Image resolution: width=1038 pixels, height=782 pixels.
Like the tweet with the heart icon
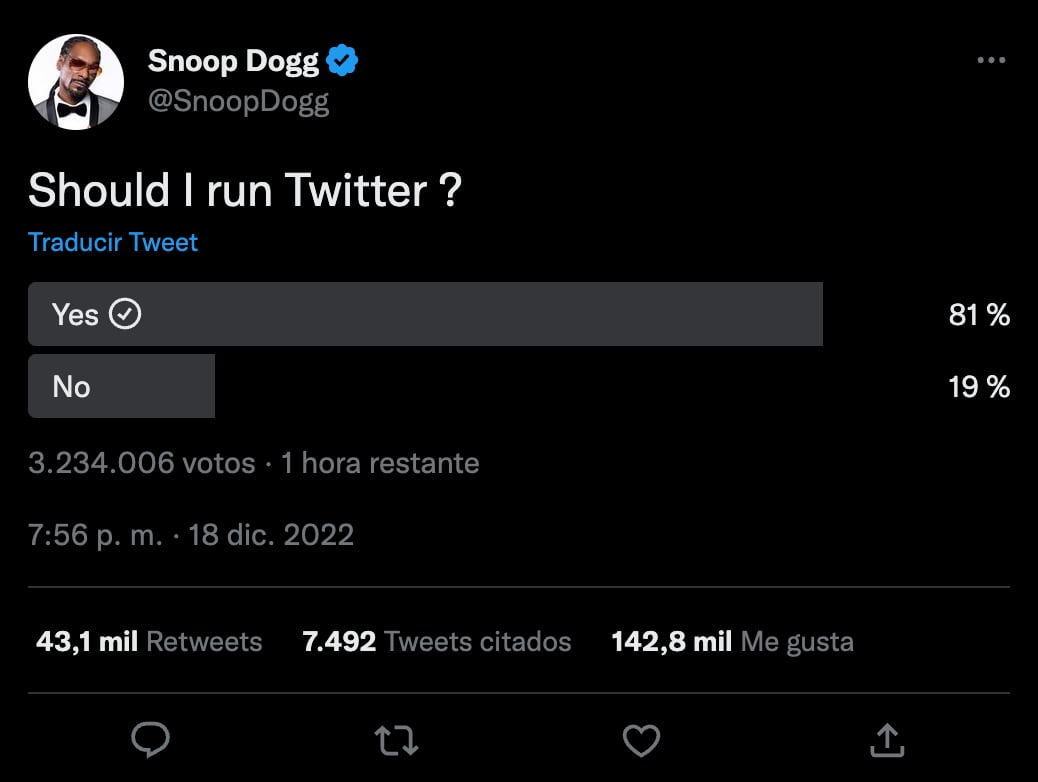641,741
